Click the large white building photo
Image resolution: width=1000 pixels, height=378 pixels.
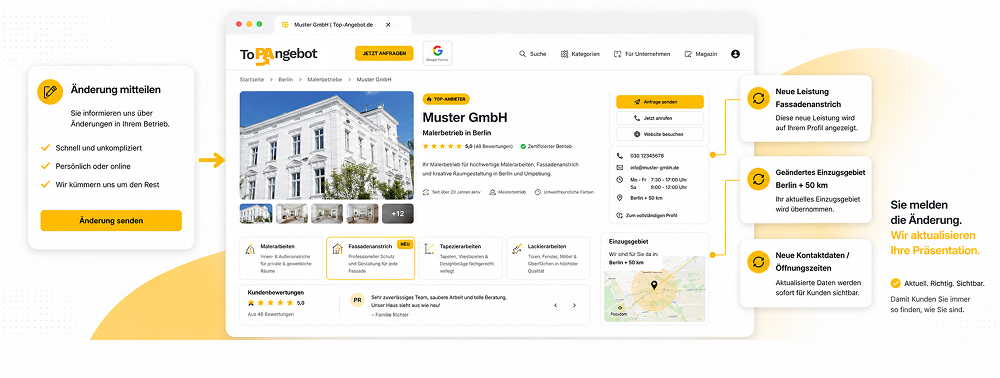(x=327, y=145)
